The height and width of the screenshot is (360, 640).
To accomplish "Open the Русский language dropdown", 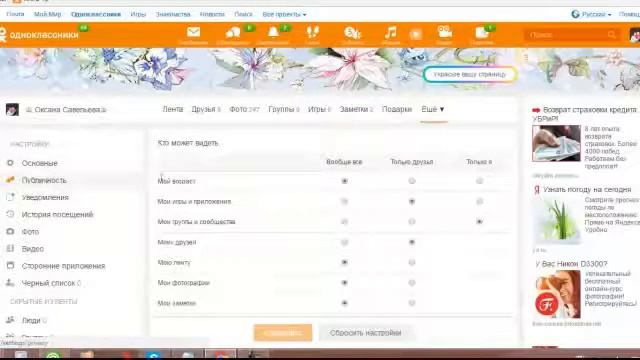I will coord(596,14).
